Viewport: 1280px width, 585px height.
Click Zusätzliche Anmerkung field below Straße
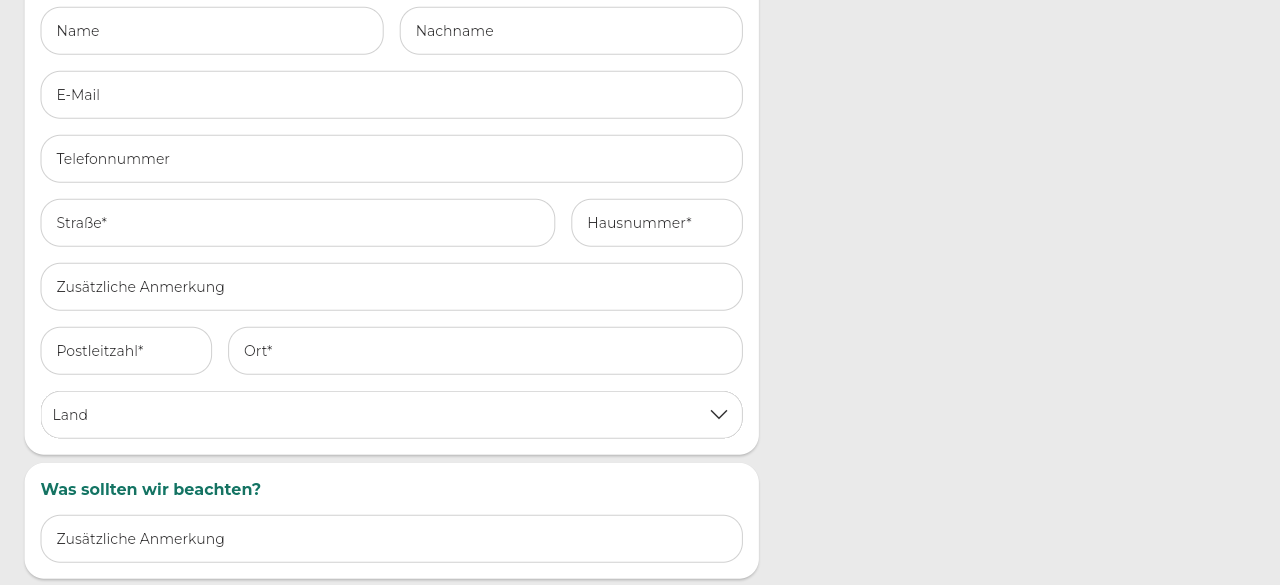pos(391,287)
